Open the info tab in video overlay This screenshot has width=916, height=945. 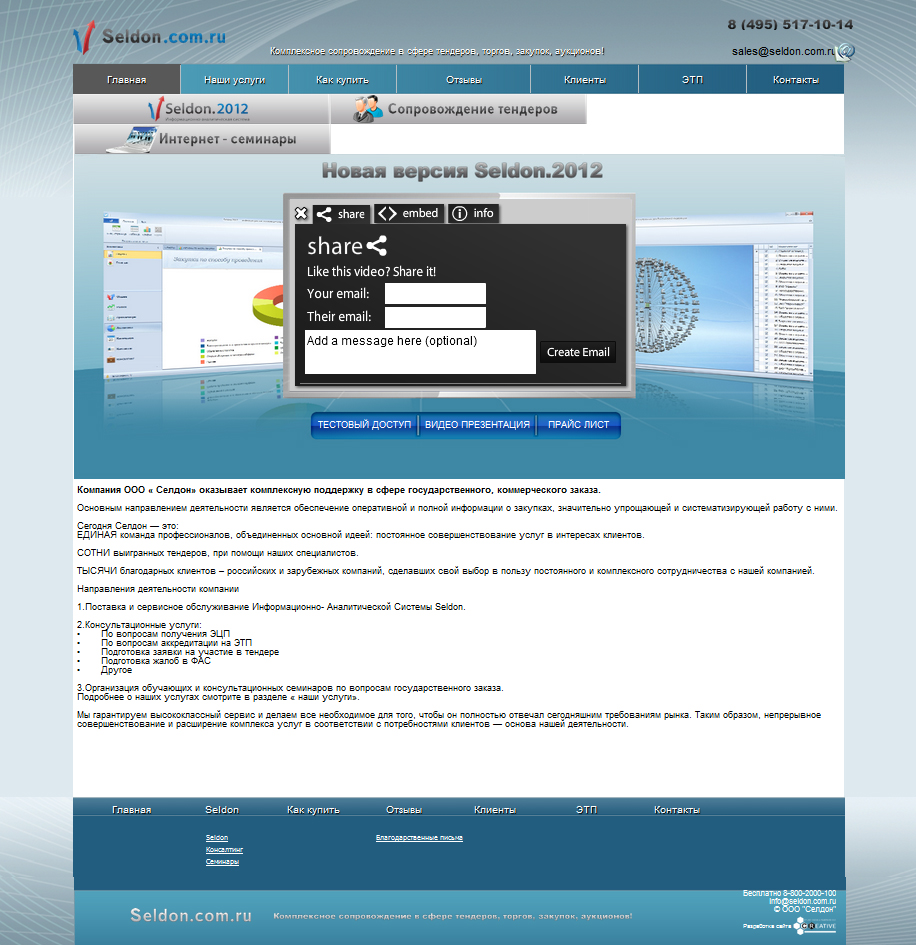(473, 213)
